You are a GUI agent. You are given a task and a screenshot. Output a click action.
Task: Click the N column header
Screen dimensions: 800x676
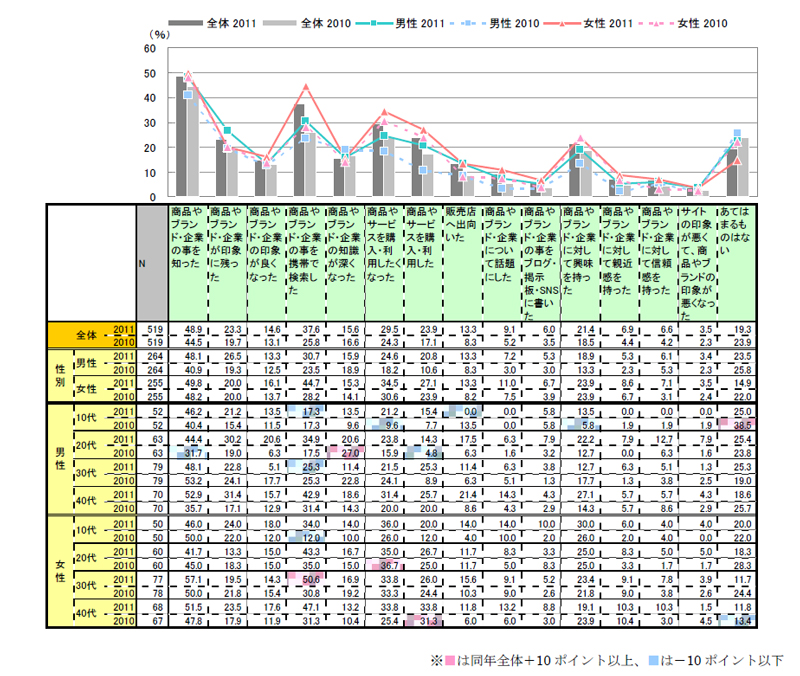click(152, 261)
